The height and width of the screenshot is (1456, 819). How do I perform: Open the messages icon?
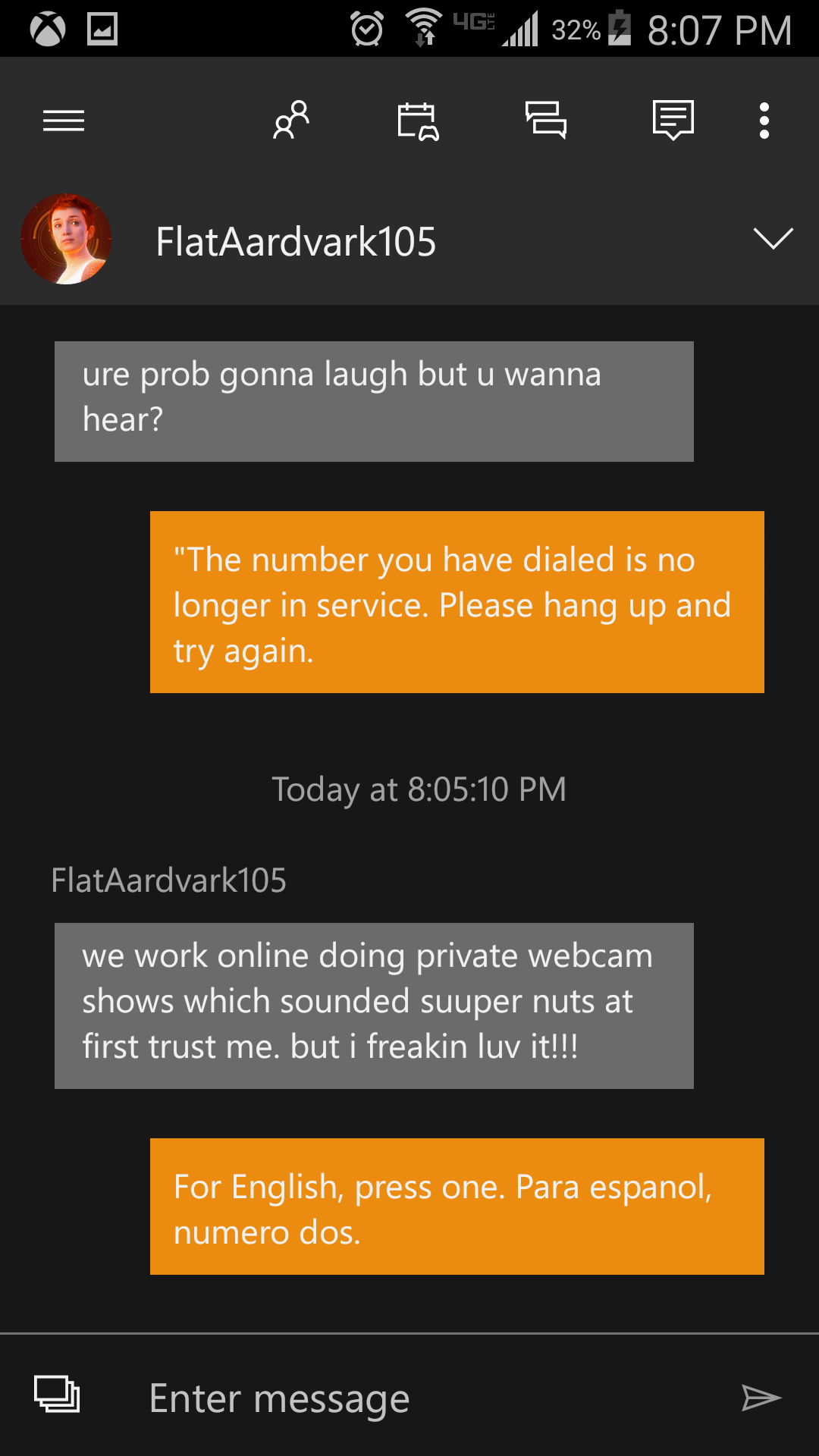(x=673, y=121)
